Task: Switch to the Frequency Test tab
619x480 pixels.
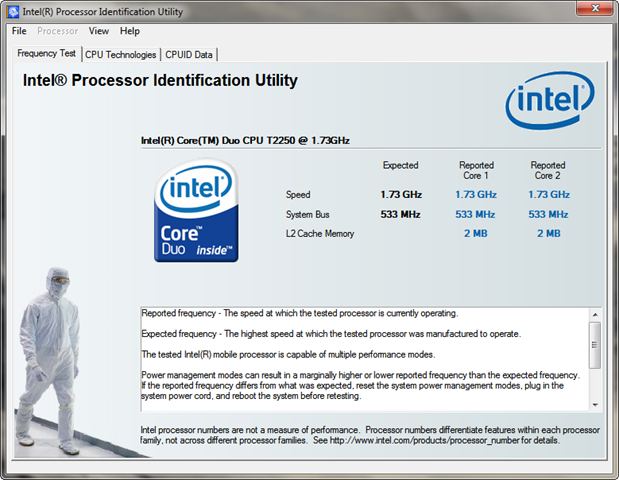Action: (47, 53)
